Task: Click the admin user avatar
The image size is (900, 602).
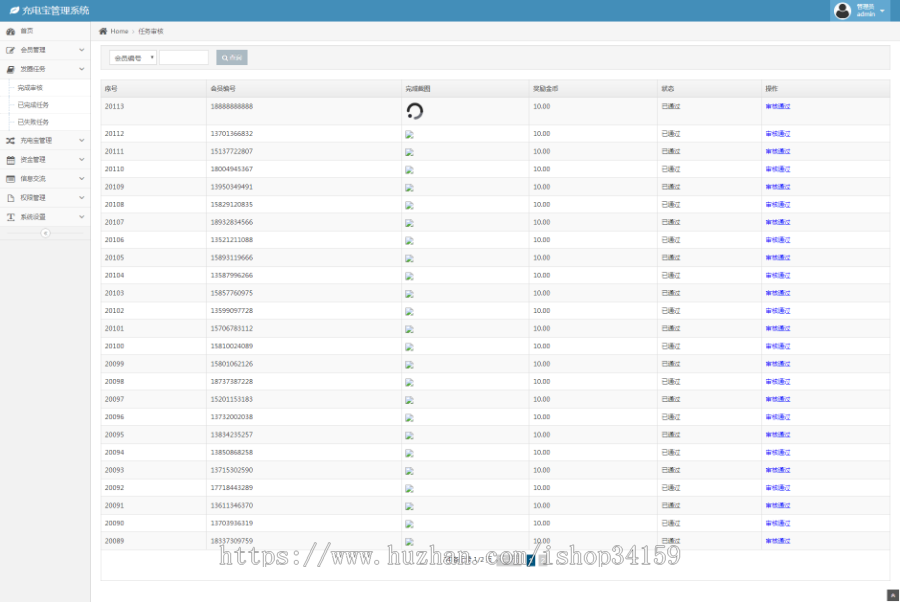Action: 842,10
